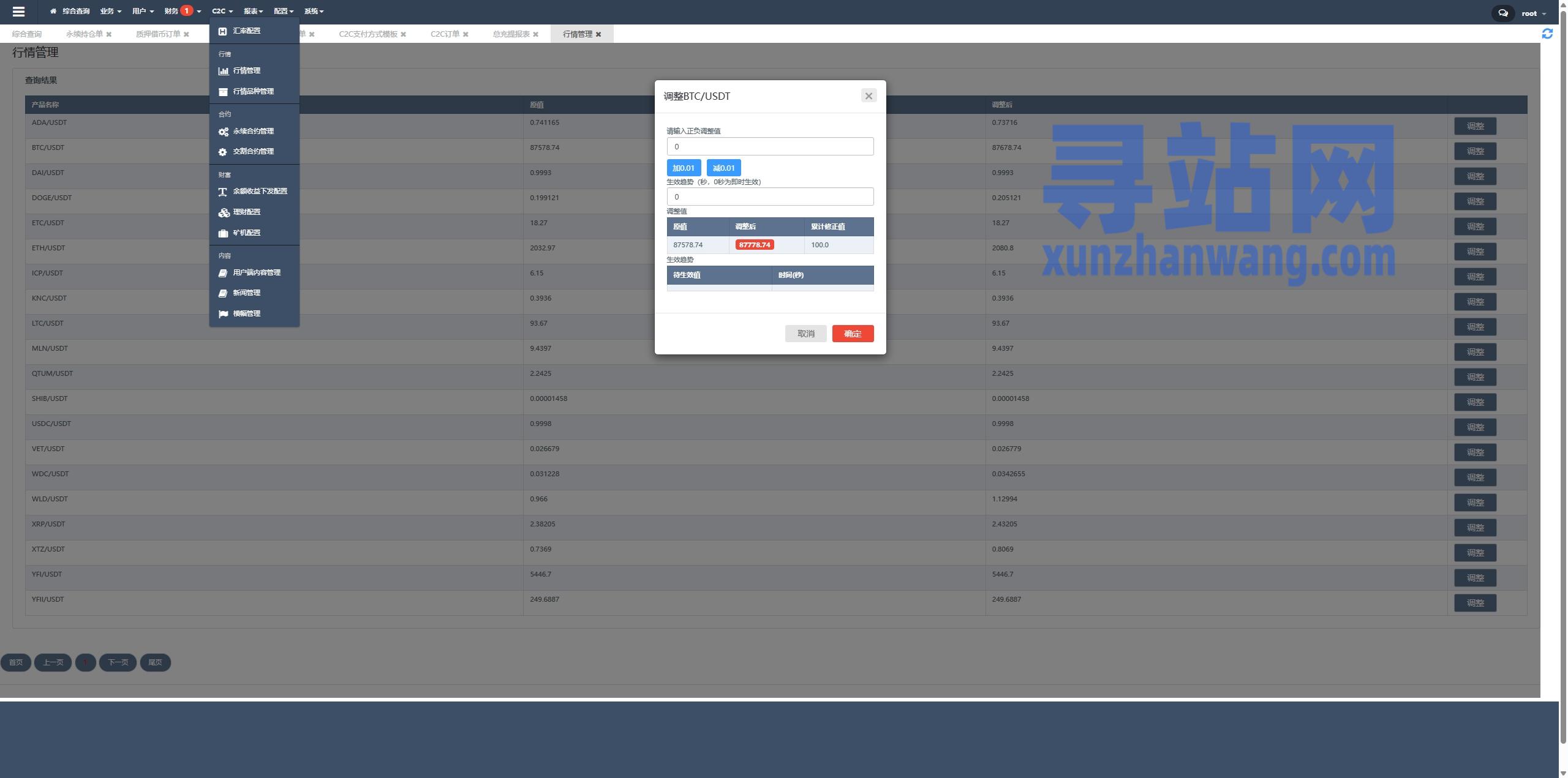Click 调整 button for LTC/USDT row
Viewport: 1568px width, 778px height.
click(1475, 327)
